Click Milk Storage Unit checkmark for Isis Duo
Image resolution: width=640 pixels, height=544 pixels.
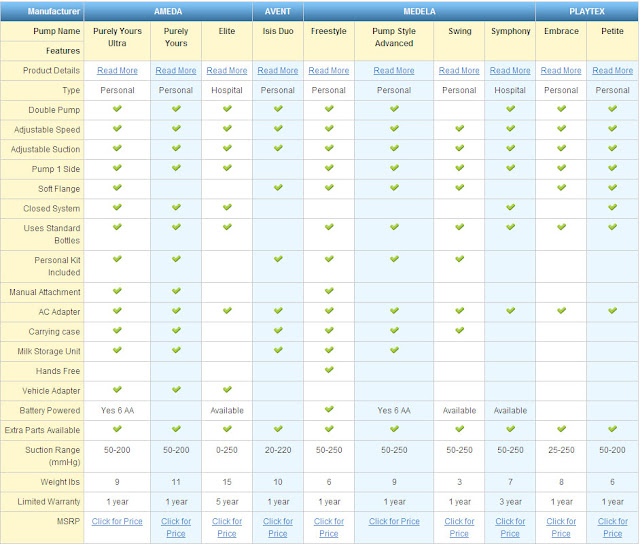(x=278, y=350)
